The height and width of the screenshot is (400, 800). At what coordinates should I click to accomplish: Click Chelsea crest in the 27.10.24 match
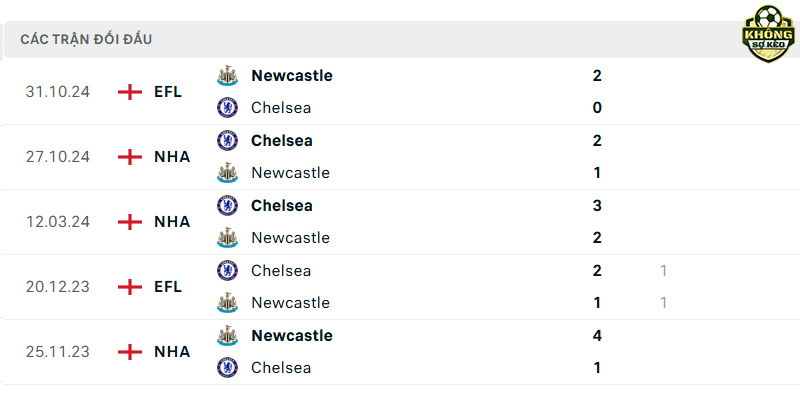tap(227, 140)
